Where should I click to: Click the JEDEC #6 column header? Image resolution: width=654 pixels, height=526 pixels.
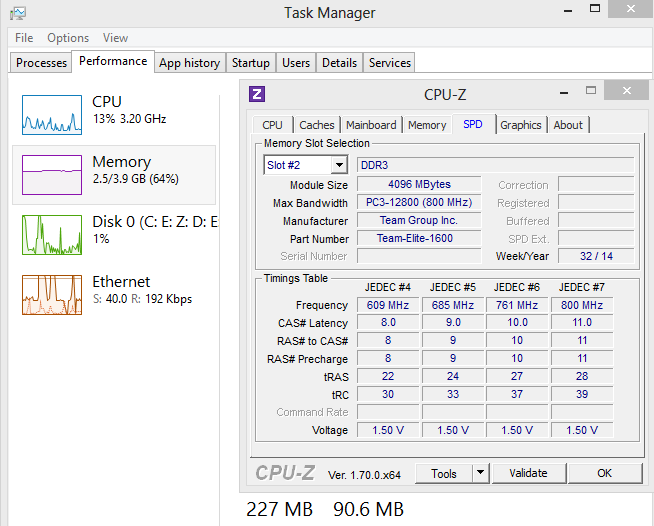517,287
